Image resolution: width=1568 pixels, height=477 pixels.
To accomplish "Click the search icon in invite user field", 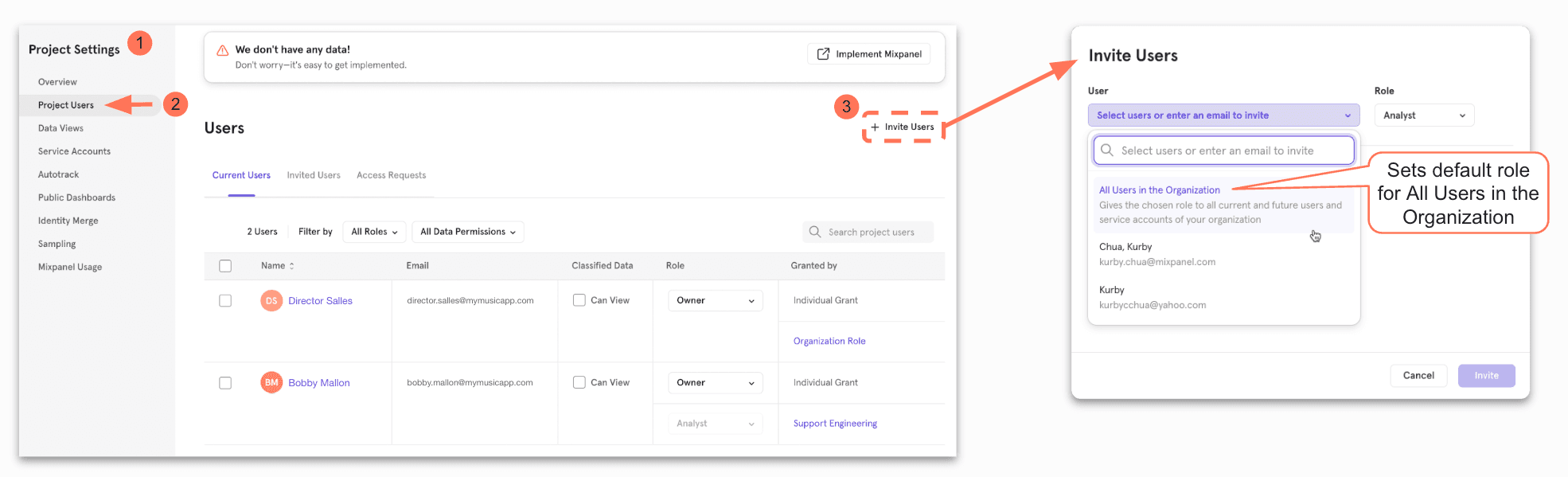I will click(1107, 151).
